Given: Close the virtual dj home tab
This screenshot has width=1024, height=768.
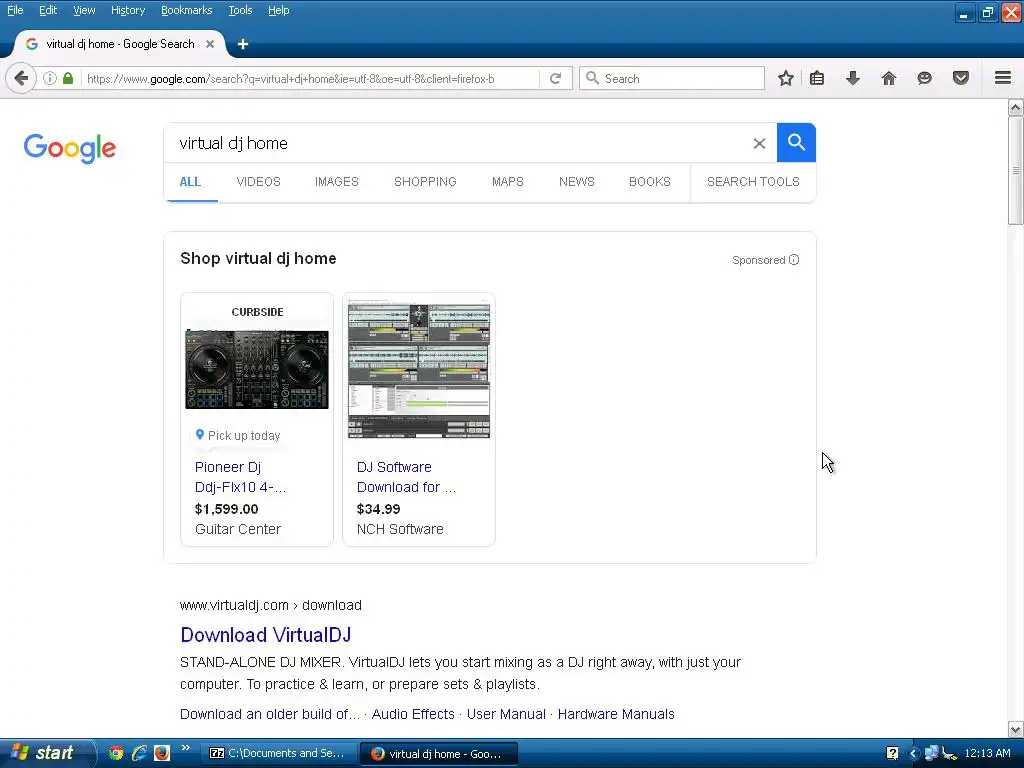Looking at the screenshot, I should coord(210,44).
